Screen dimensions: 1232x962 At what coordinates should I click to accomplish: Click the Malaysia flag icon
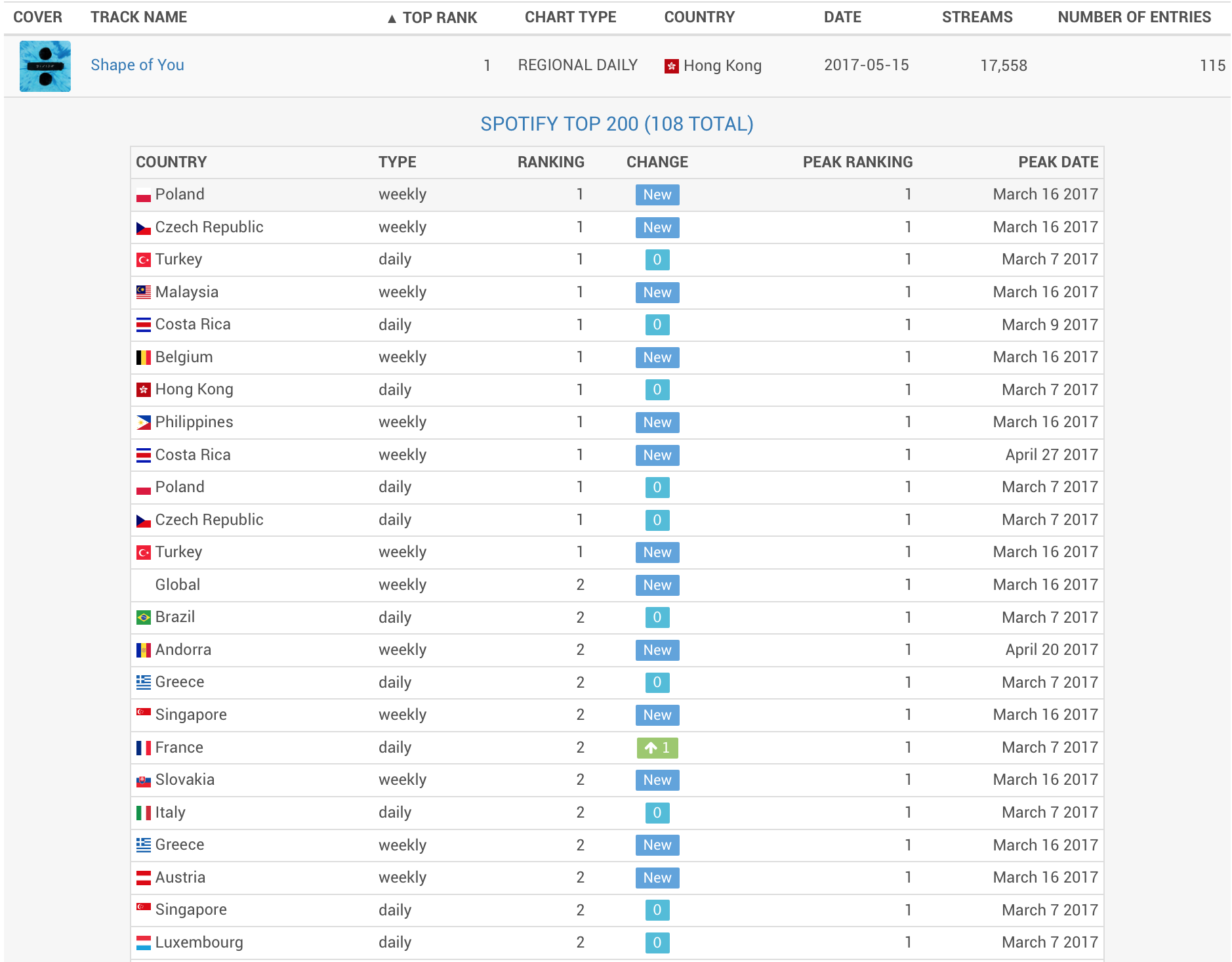click(144, 292)
